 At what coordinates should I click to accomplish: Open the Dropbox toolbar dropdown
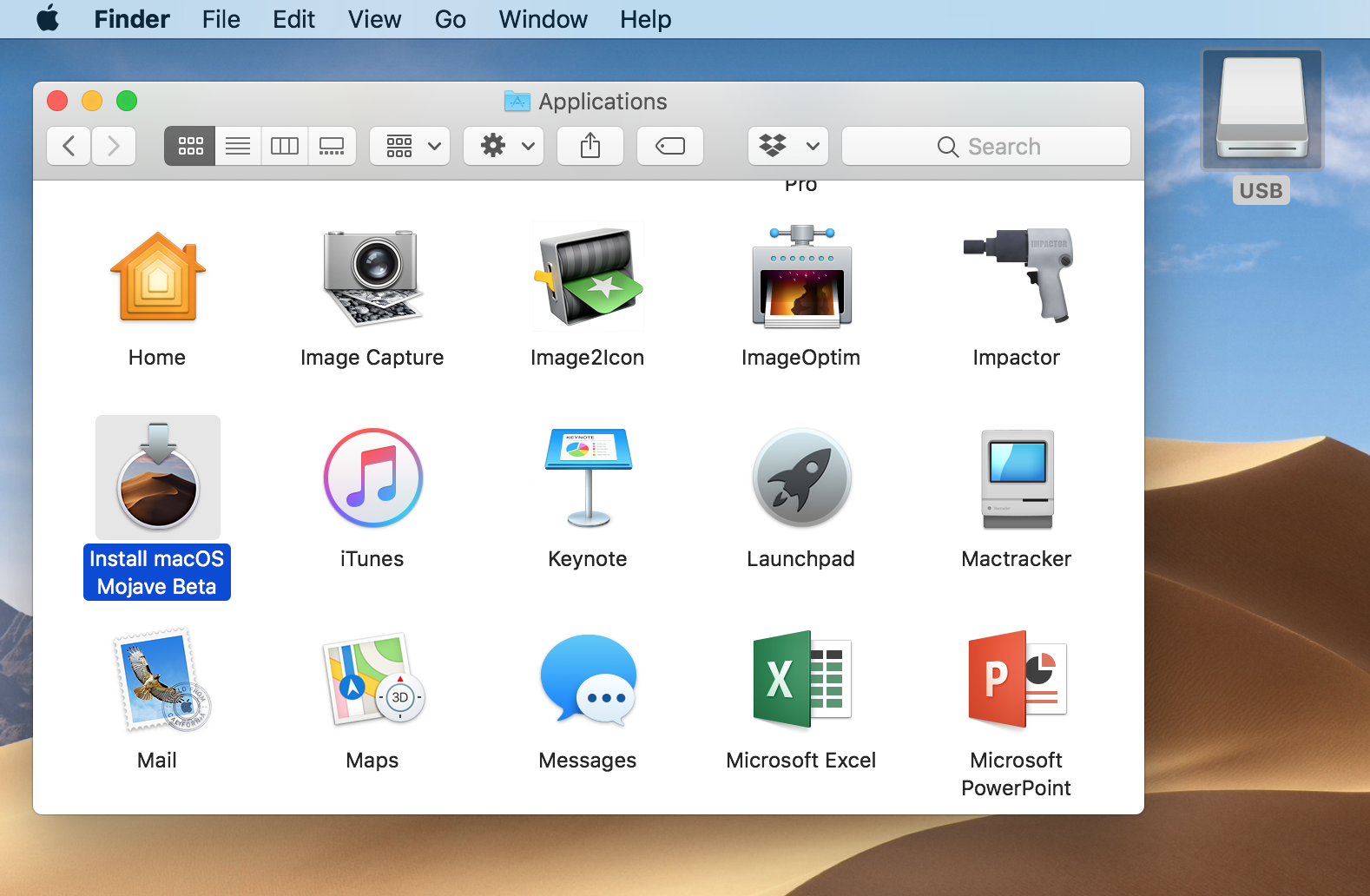click(788, 146)
